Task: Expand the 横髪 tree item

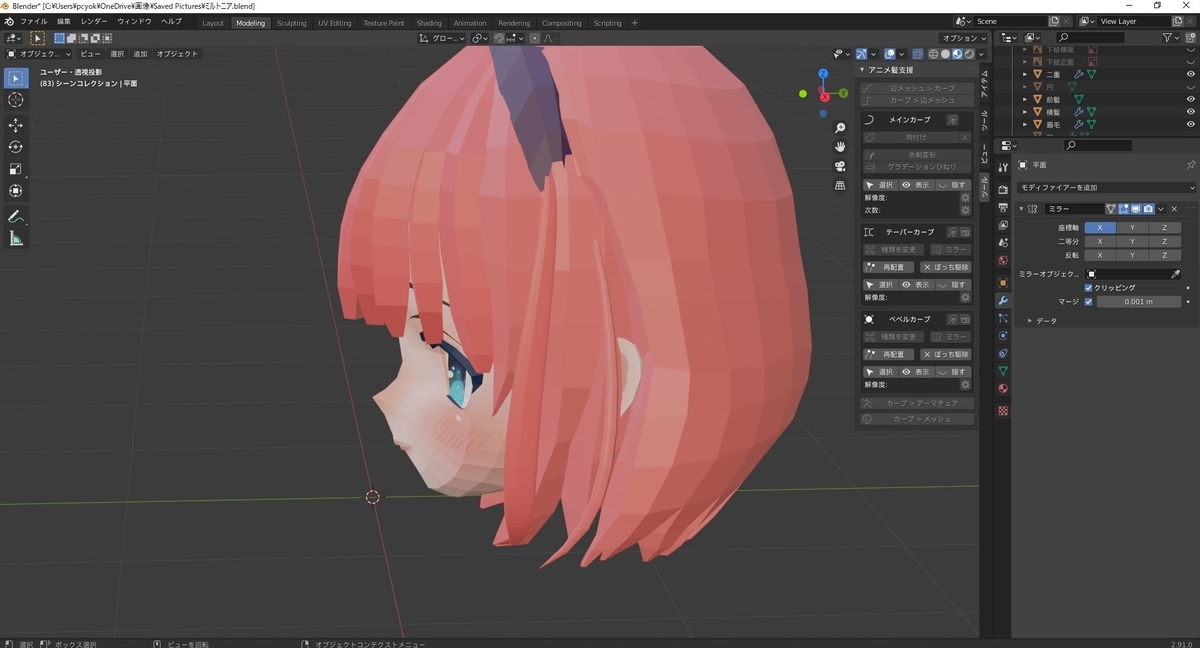Action: pos(1025,112)
